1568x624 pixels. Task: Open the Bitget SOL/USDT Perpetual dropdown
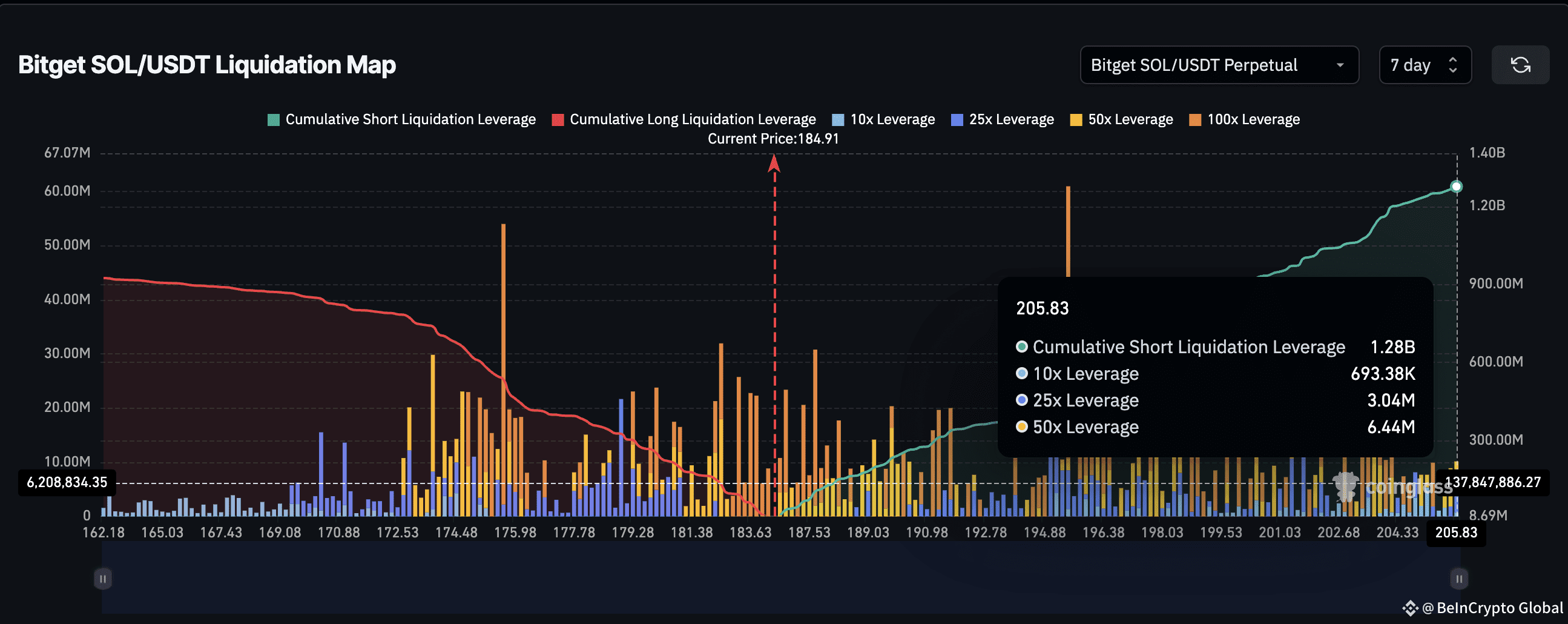[x=1219, y=65]
